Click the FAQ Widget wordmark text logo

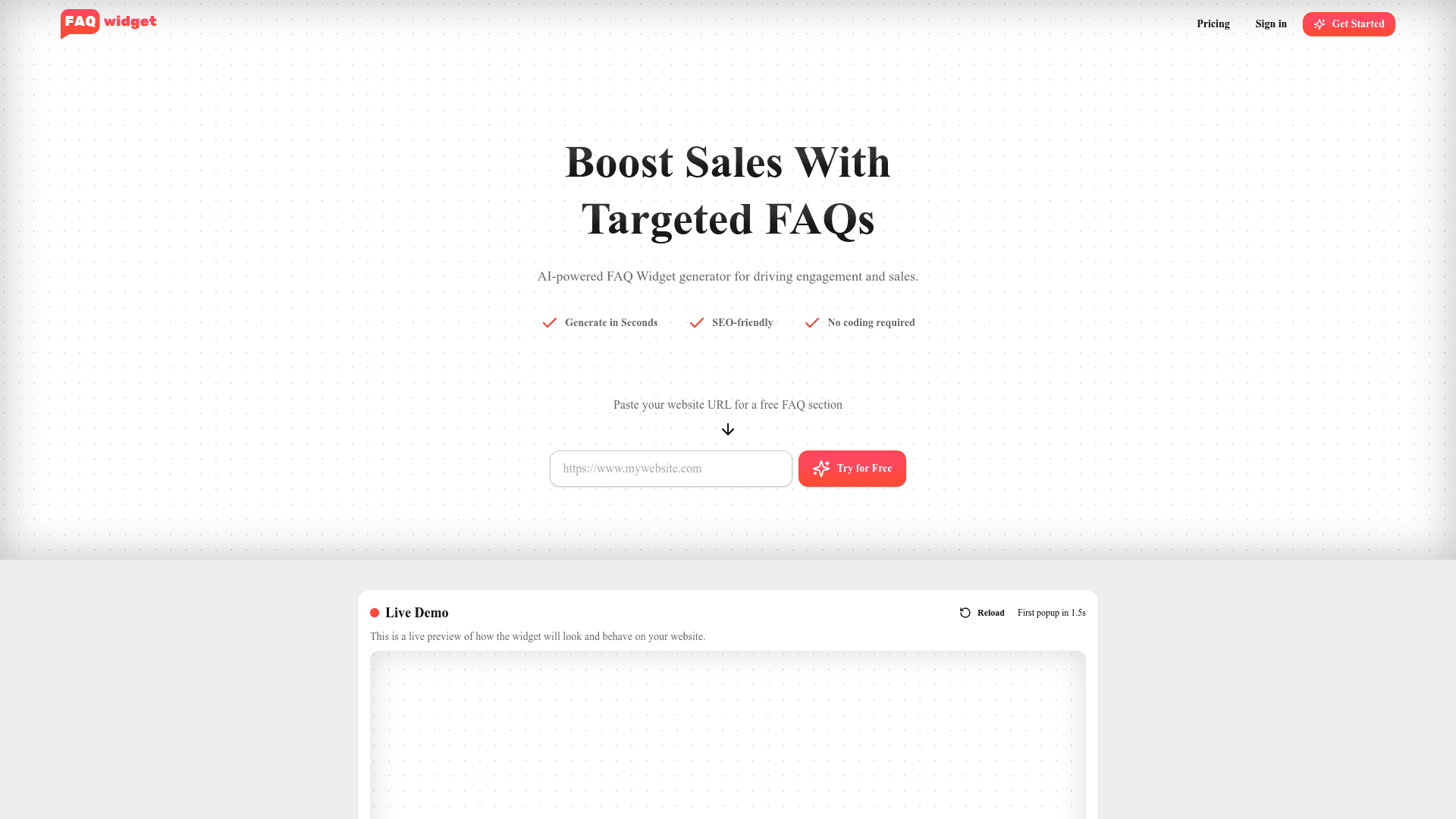(108, 24)
